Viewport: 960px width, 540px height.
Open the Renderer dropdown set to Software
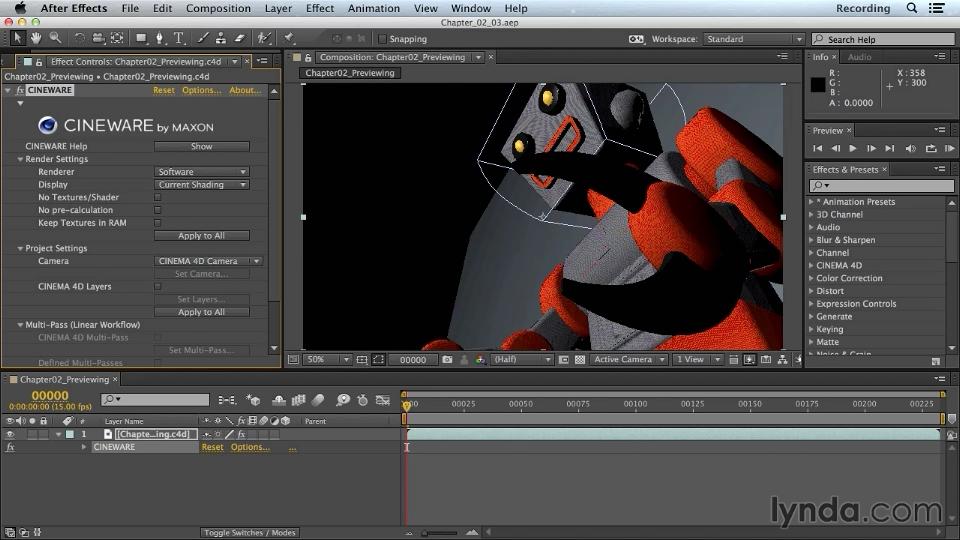tap(201, 172)
